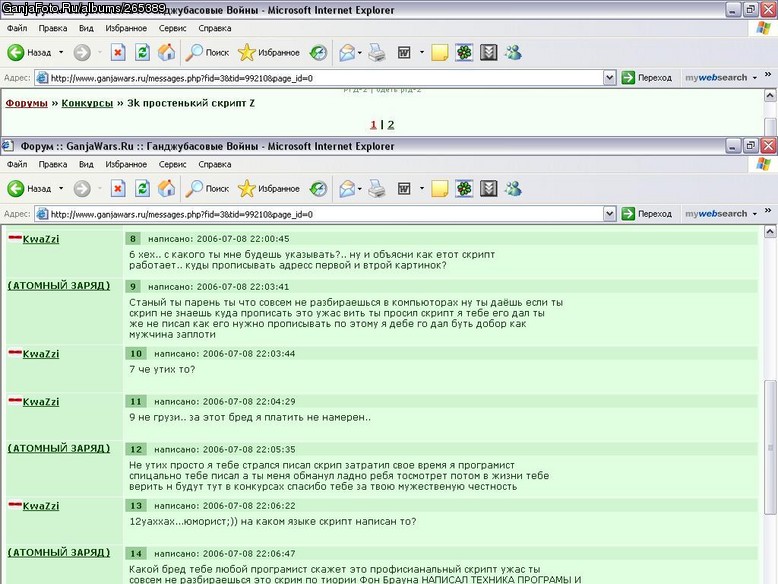The image size is (778, 584).
Task: Click the gray arrows icon in the front window toolbar
Action: pyautogui.click(x=489, y=189)
